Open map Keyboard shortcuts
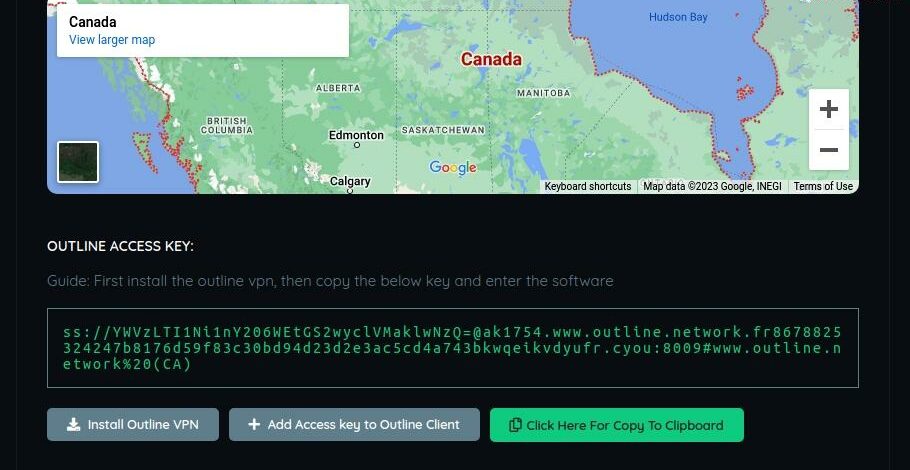 pyautogui.click(x=587, y=186)
